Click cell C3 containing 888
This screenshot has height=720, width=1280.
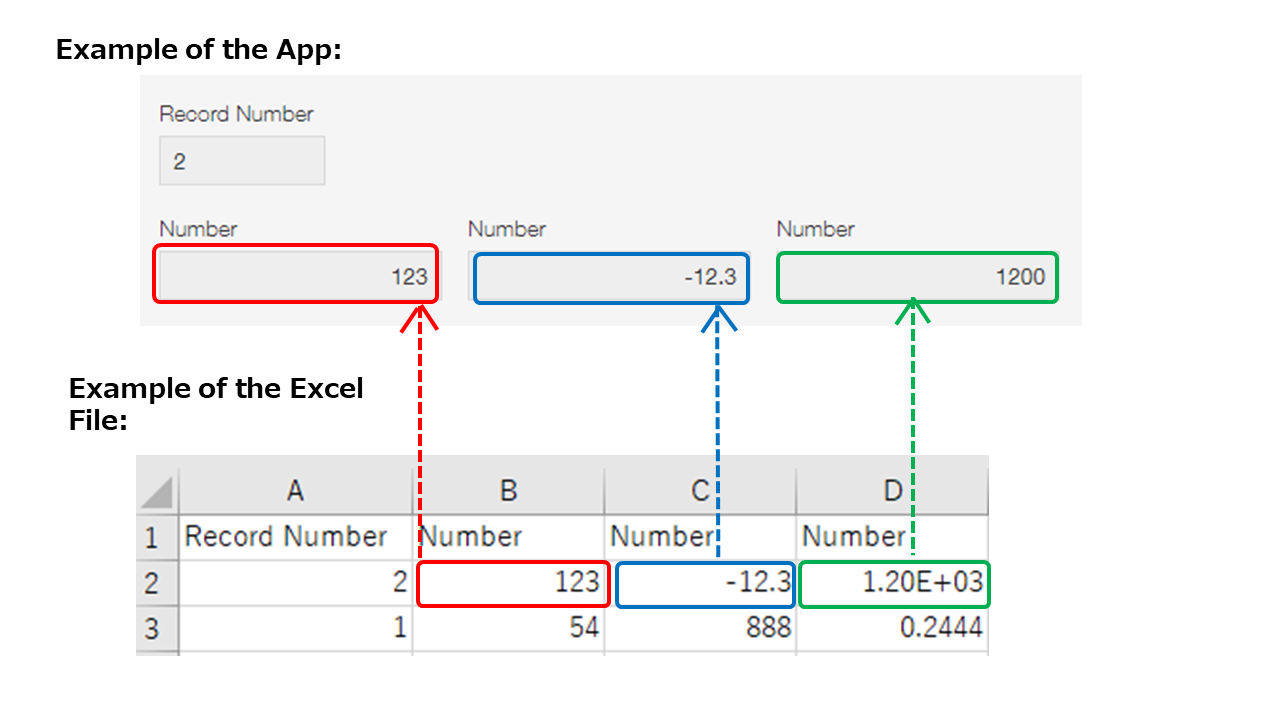(x=698, y=628)
